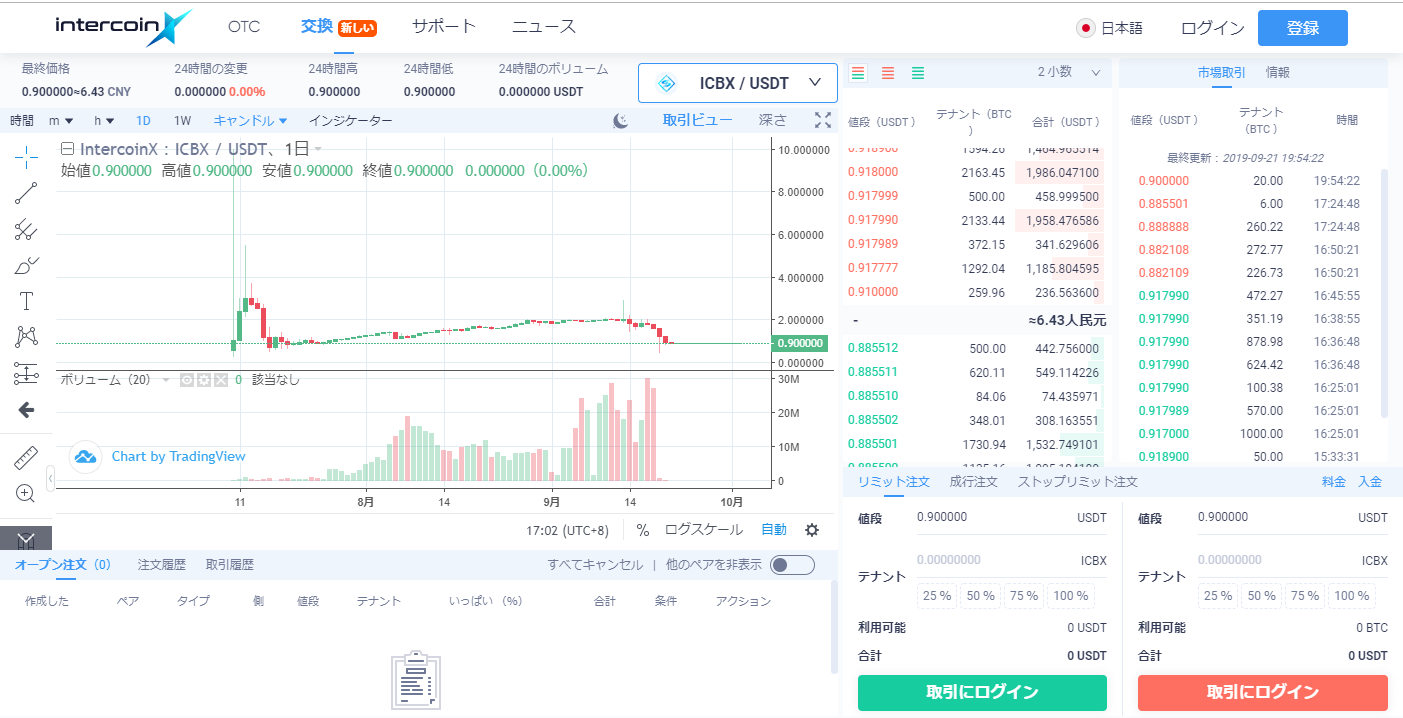Open the decimals precision dropdown
Image resolution: width=1403 pixels, height=718 pixels.
[1069, 72]
